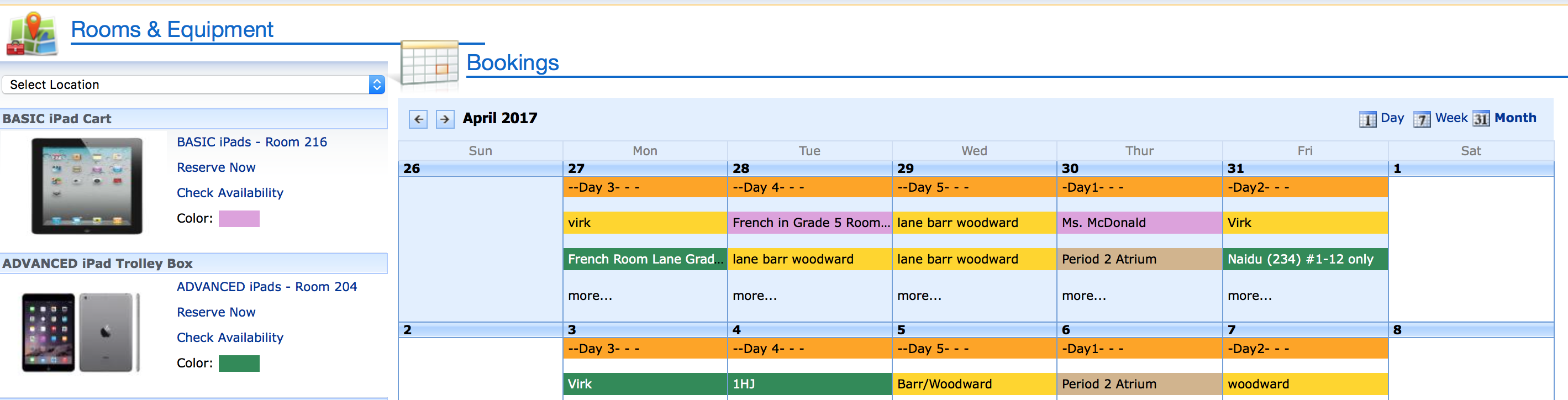Open Ms. McDonald booking on Thursday 30

(1139, 223)
